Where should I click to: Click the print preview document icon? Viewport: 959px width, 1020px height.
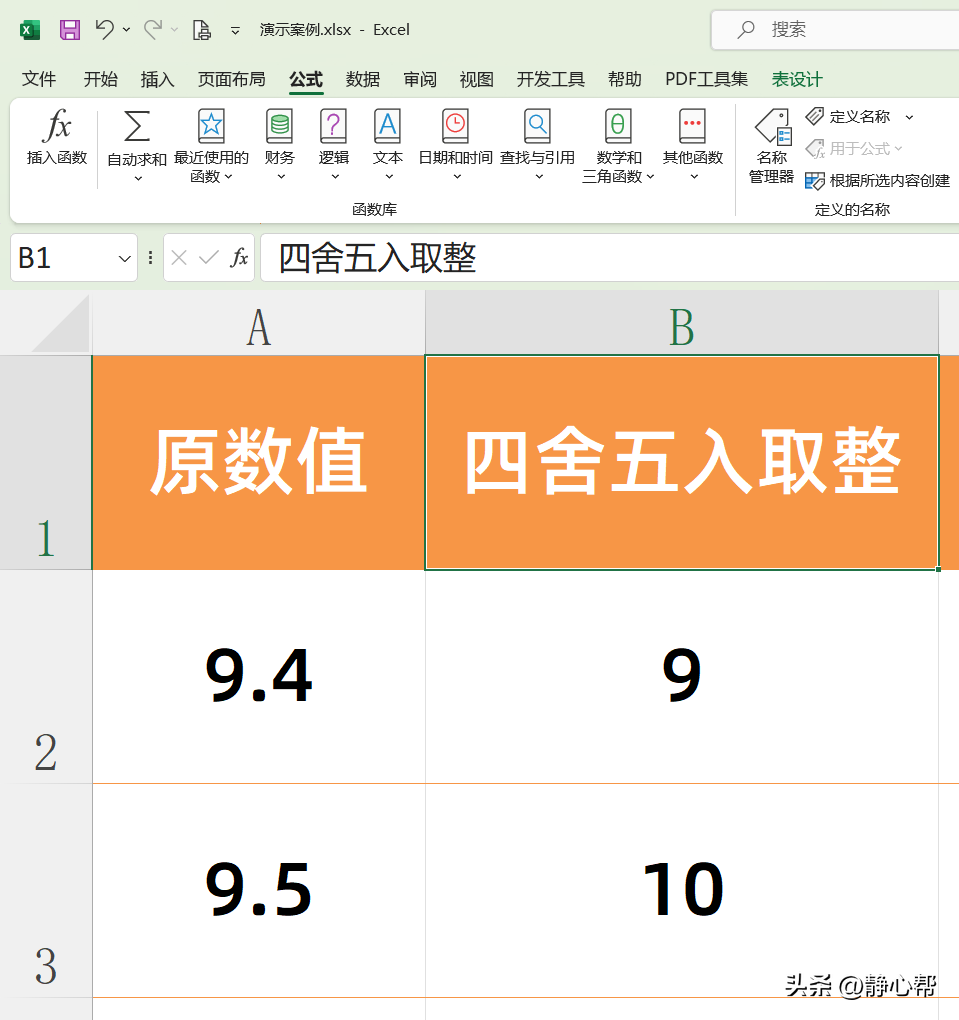coord(202,30)
